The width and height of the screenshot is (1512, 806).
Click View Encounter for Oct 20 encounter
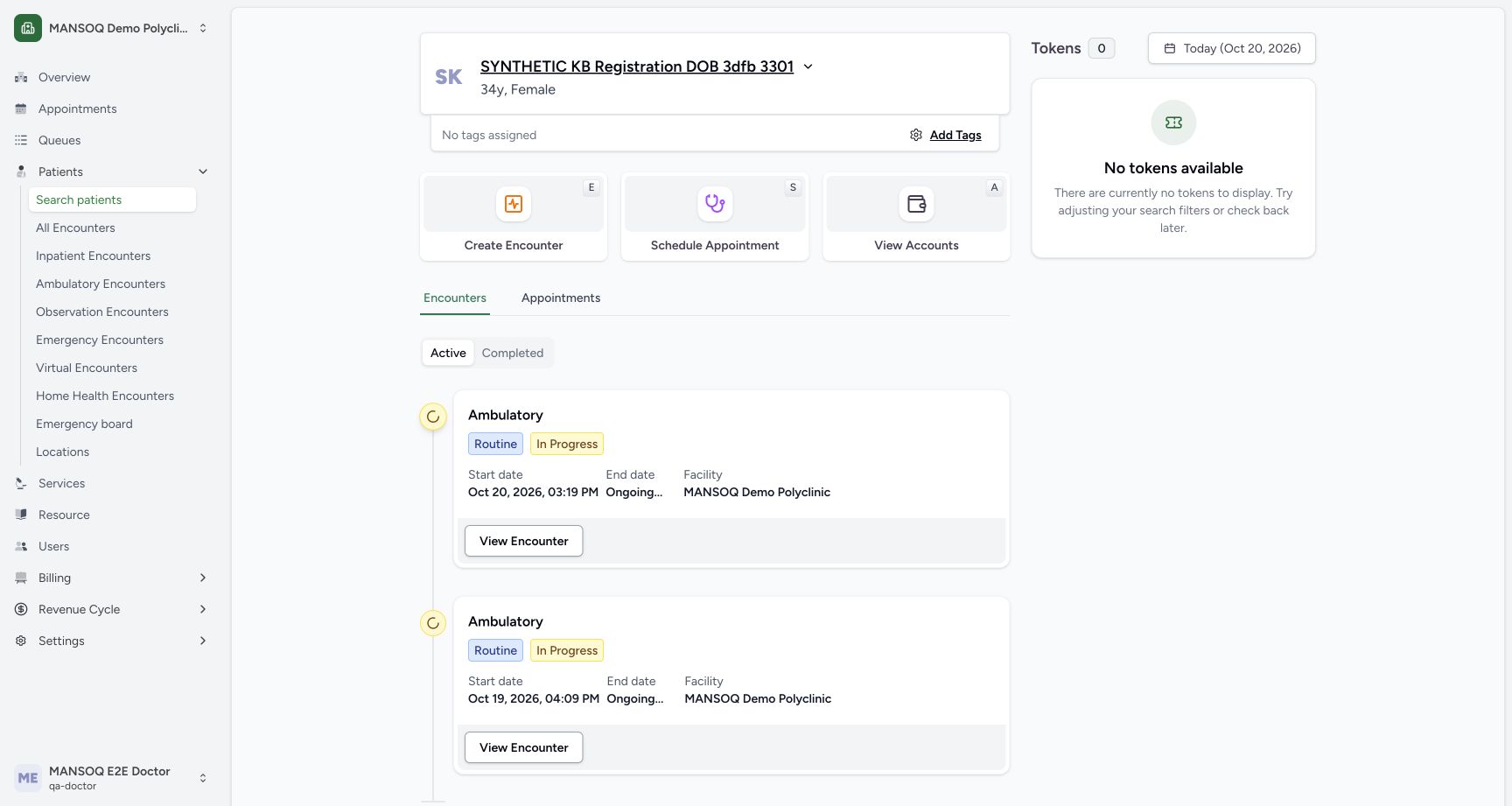coord(523,541)
